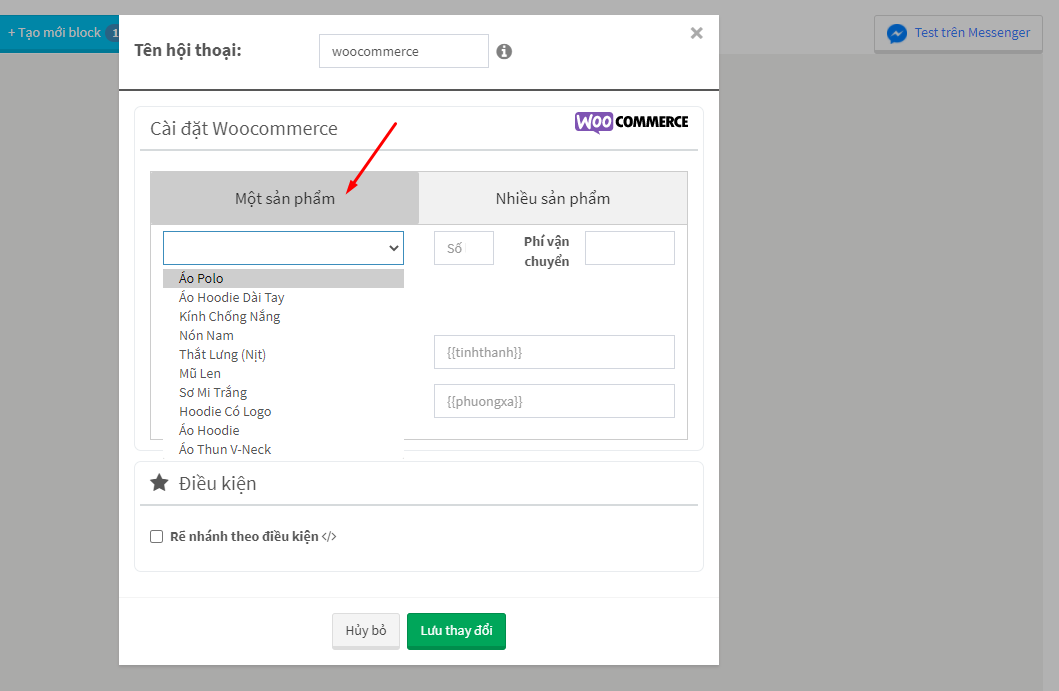The width and height of the screenshot is (1059, 691).
Task: Focus the Tên hội thoại input field
Action: tap(404, 51)
